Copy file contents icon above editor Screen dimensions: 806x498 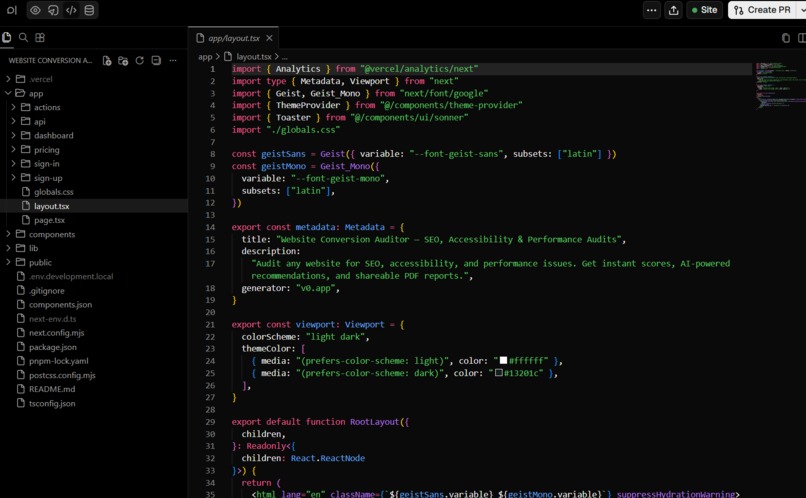785,38
